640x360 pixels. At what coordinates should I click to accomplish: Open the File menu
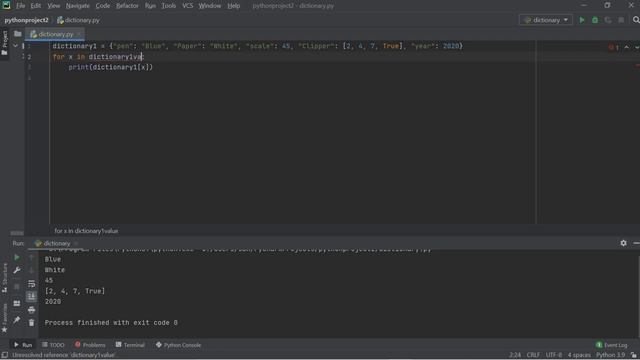click(20, 6)
